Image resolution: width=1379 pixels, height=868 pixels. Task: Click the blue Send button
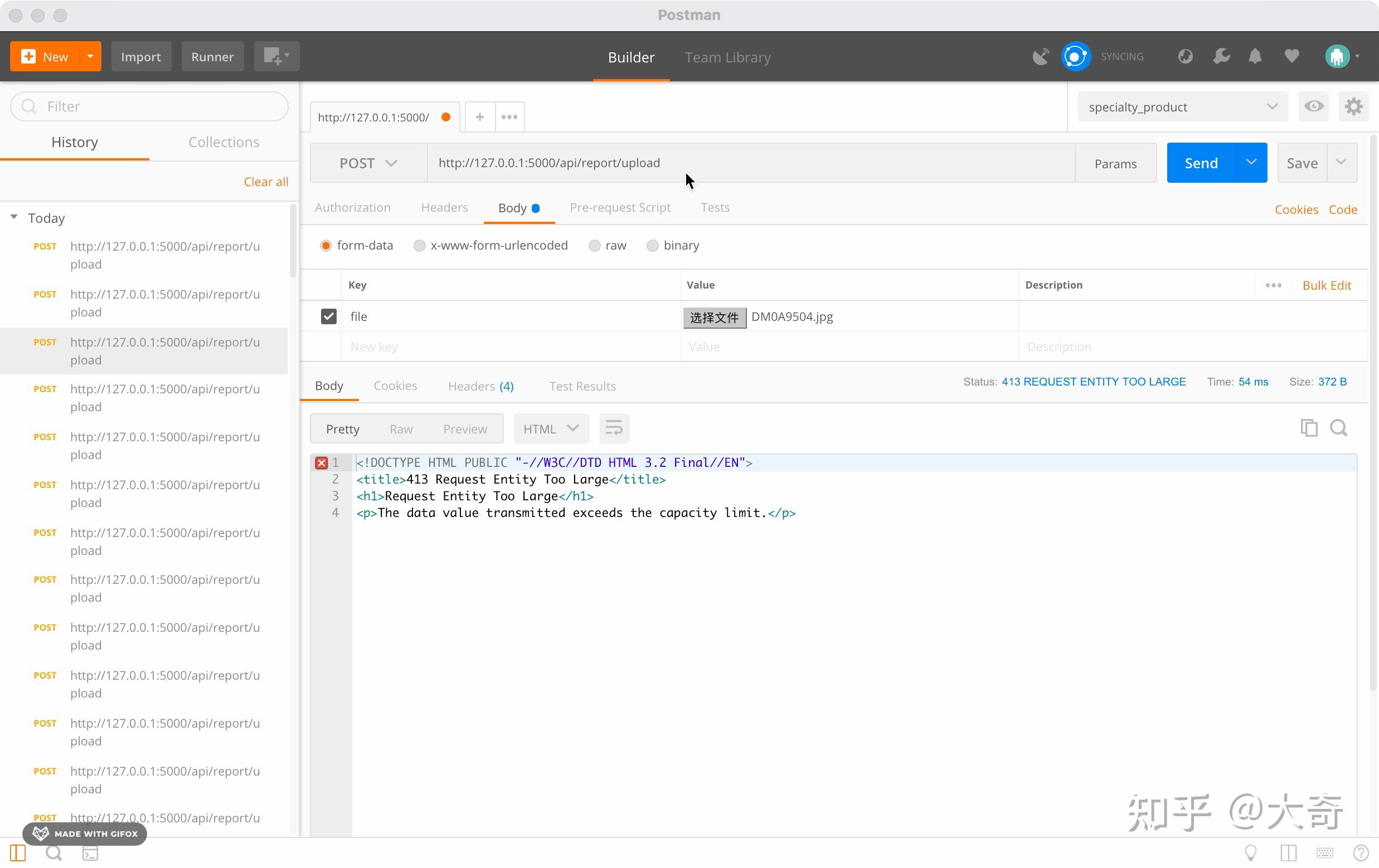[1202, 163]
